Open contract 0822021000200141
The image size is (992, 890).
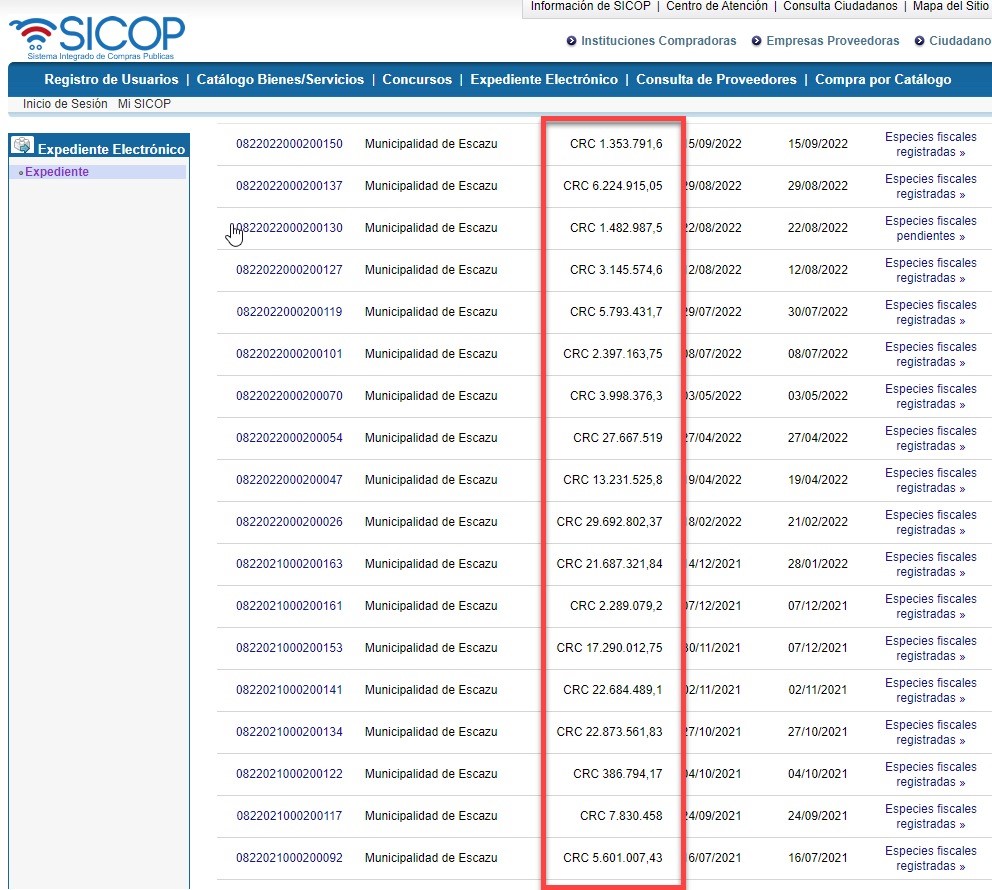pyautogui.click(x=289, y=690)
